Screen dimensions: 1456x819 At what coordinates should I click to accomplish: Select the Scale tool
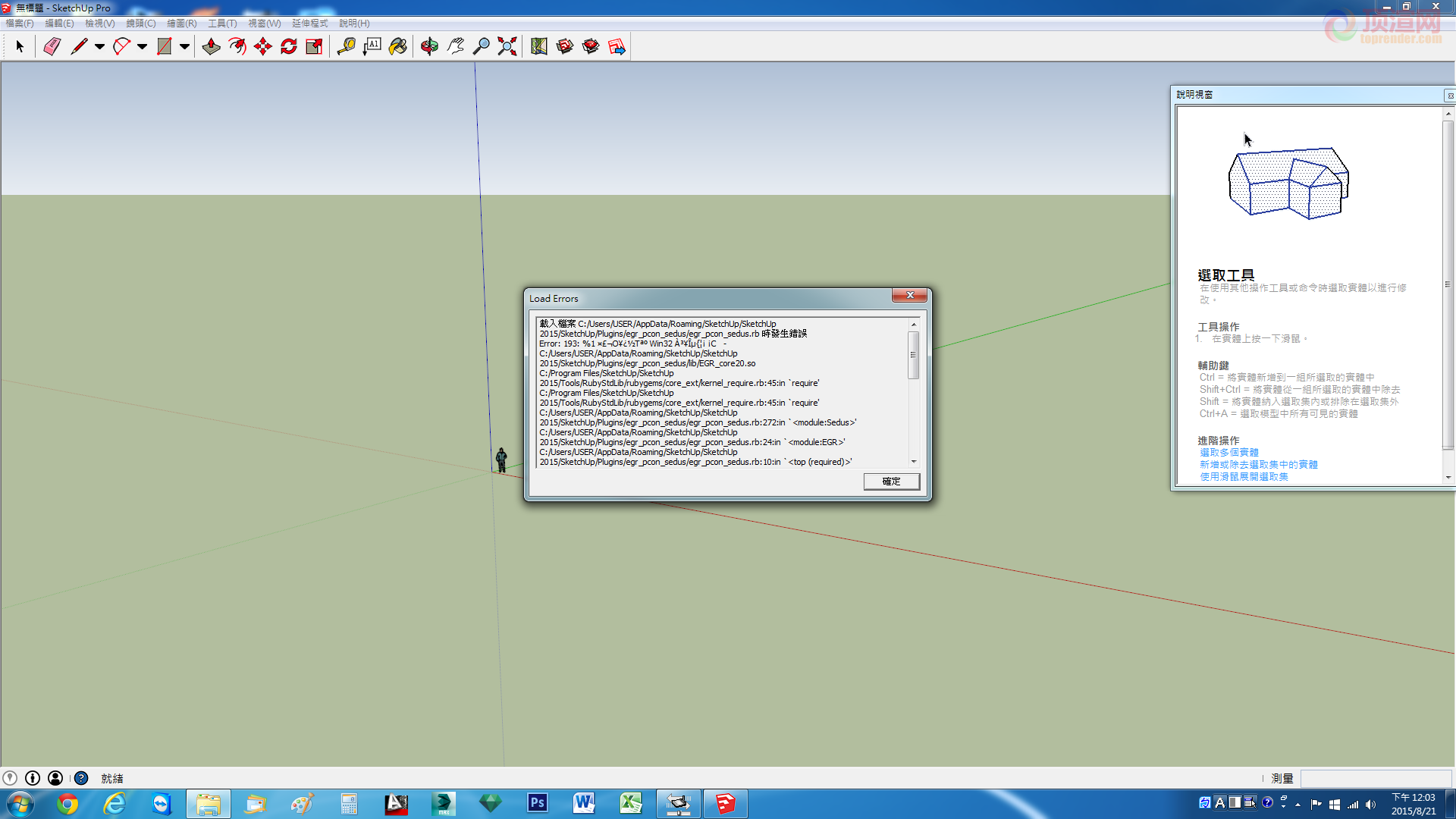click(x=315, y=47)
